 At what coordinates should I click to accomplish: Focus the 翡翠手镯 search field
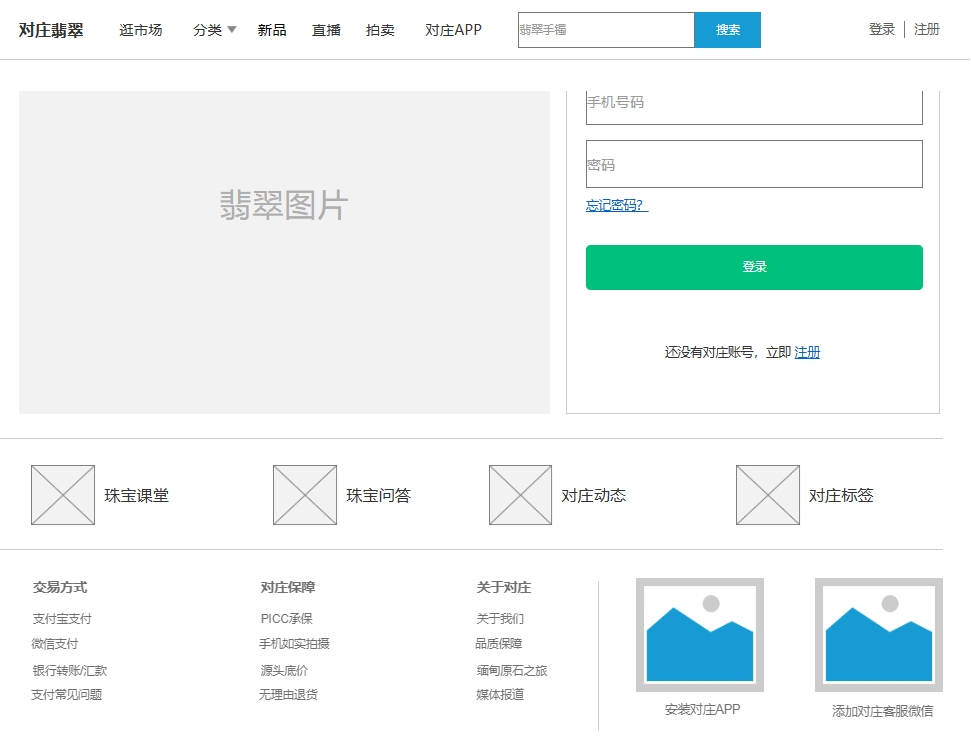606,30
